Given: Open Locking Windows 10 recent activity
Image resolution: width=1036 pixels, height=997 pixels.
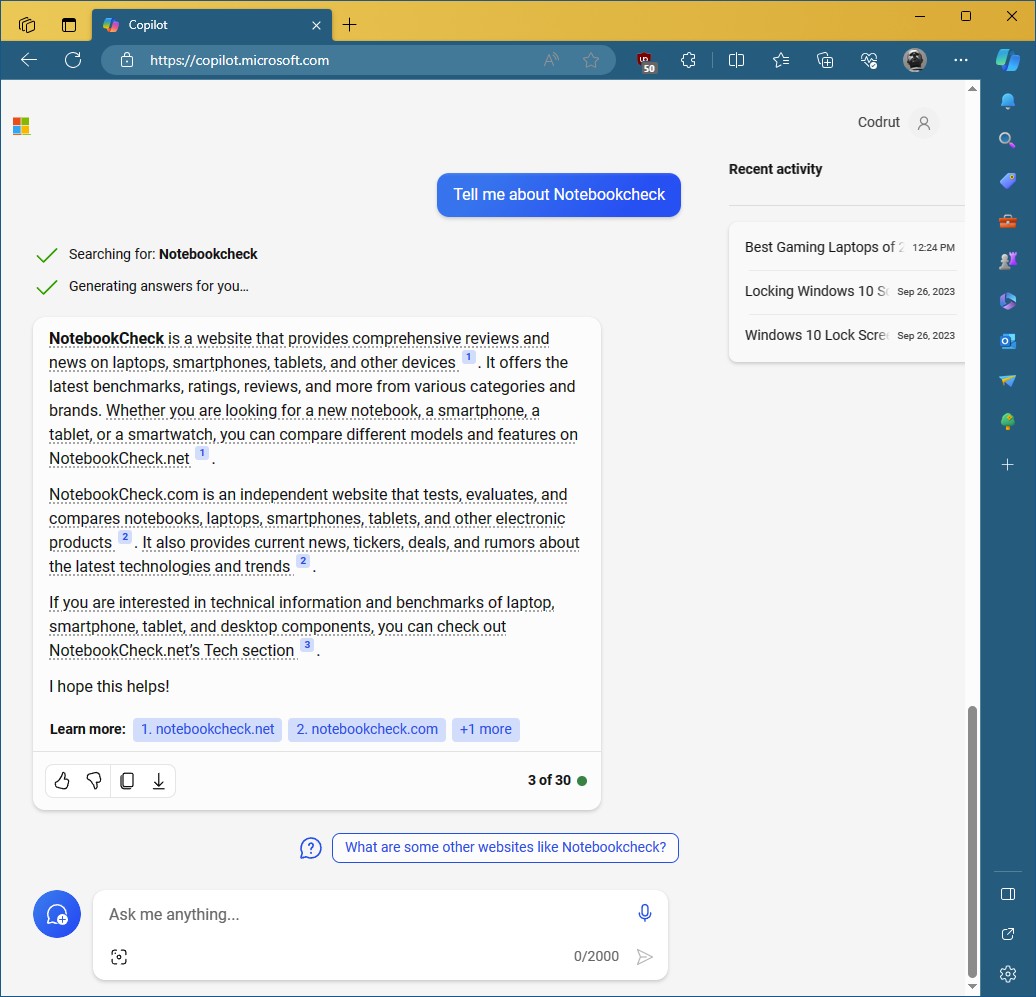Looking at the screenshot, I should pos(850,291).
